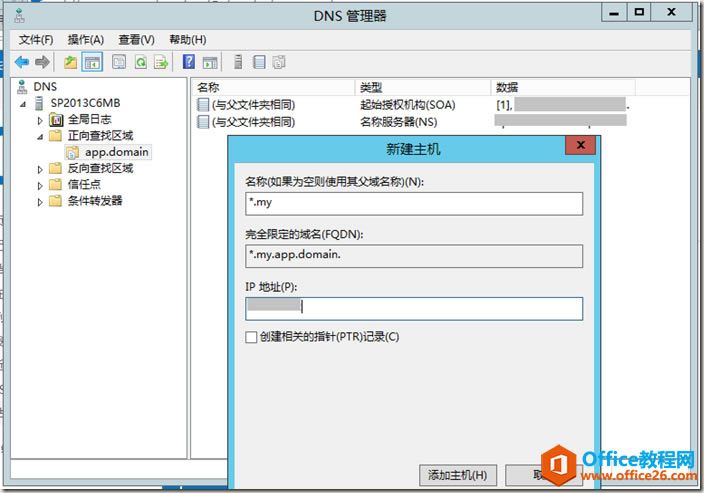Click the IP 地址(P) input field
704x493 pixels.
point(414,308)
